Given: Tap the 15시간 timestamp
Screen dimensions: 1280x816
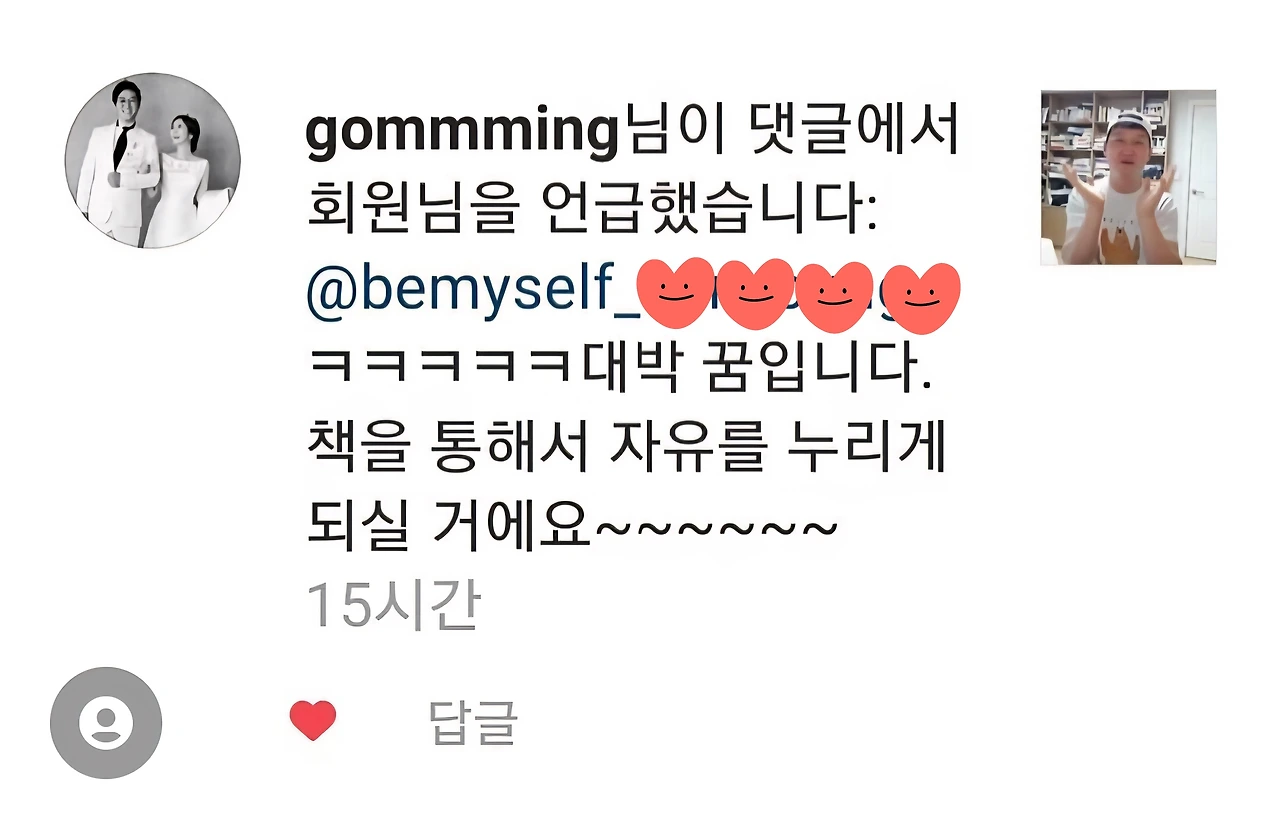Looking at the screenshot, I should coord(393,606).
